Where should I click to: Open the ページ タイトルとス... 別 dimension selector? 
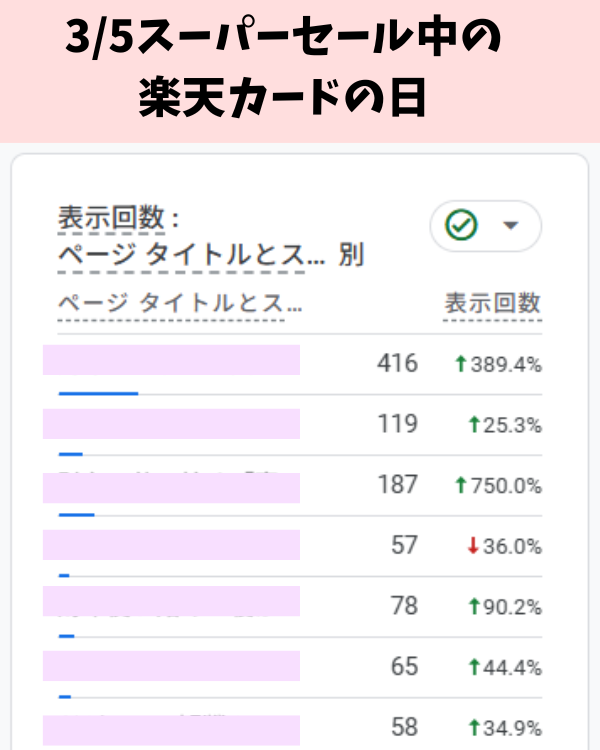point(210,255)
